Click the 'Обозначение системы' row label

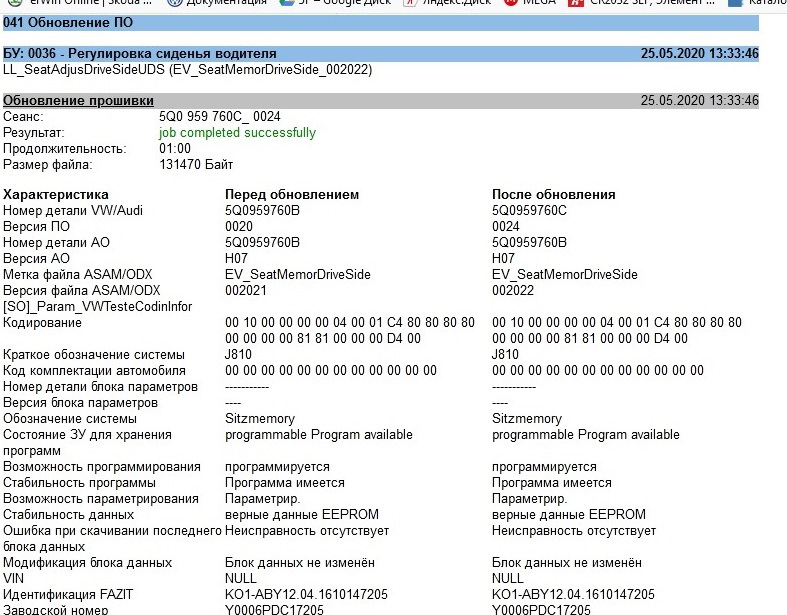[70, 419]
